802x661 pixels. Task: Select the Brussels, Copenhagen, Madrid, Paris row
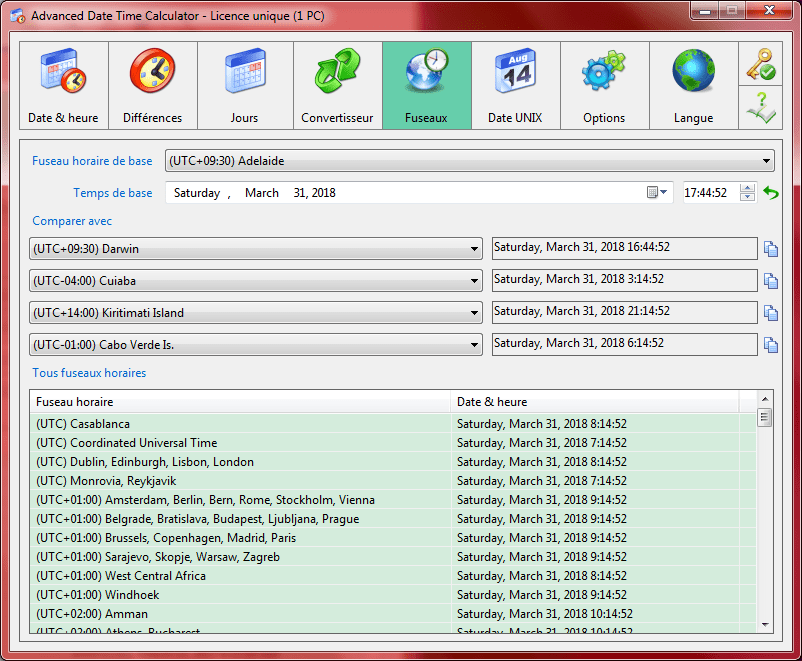coord(393,538)
